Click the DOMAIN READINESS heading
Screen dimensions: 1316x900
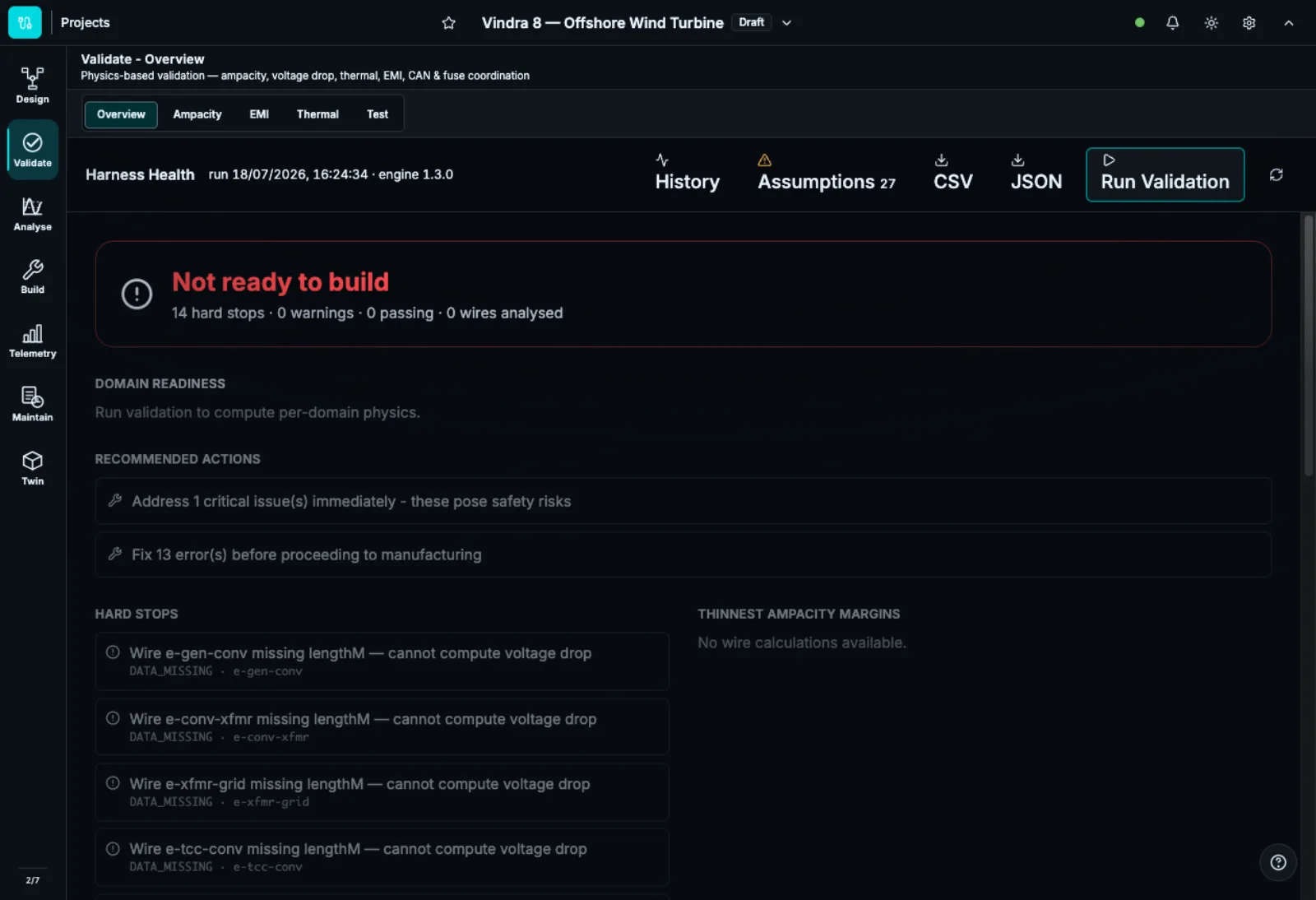tap(160, 383)
